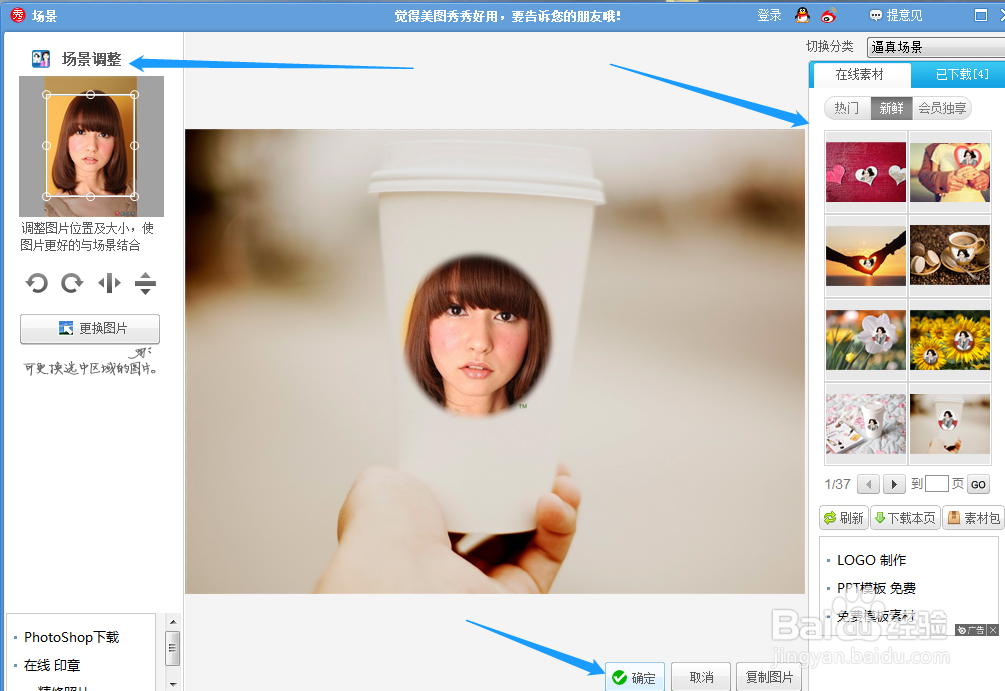Image resolution: width=1005 pixels, height=691 pixels.
Task: Open the 在线 印章 link
Action: click(52, 665)
